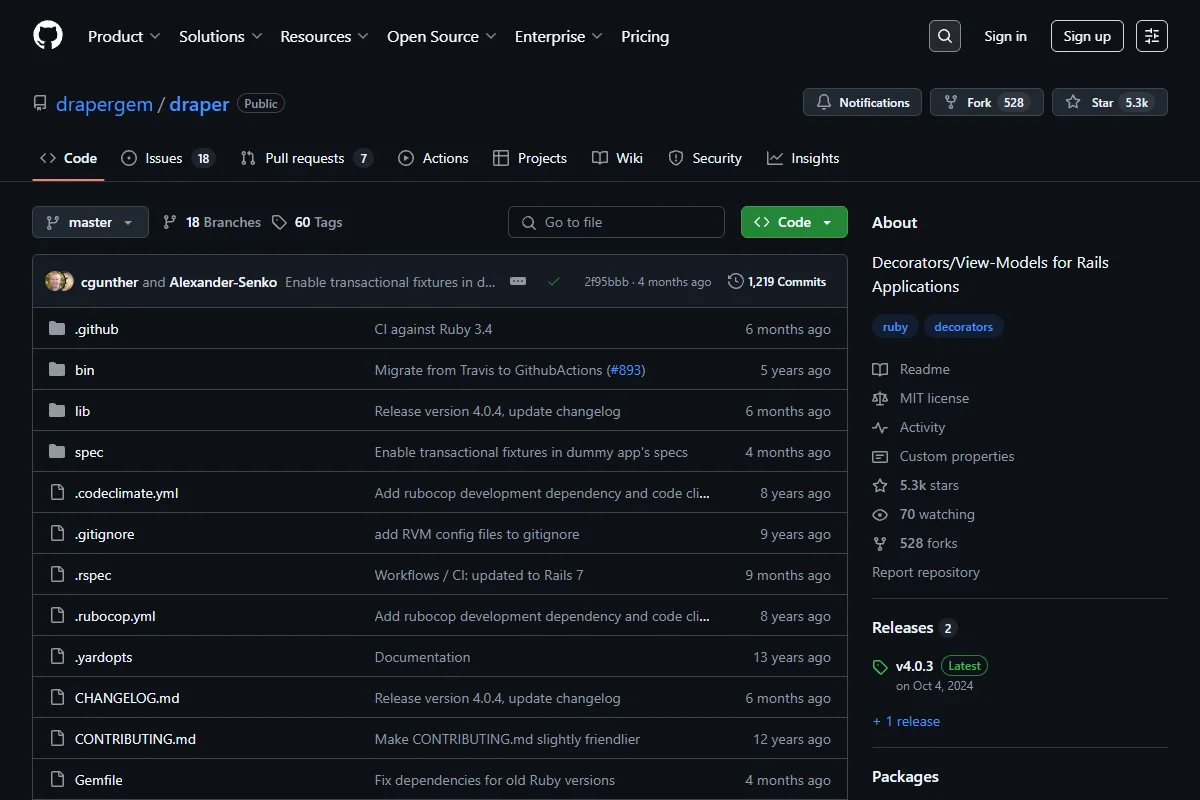This screenshot has height=800, width=1200.
Task: Open the search magnifier icon button
Action: pyautogui.click(x=944, y=36)
